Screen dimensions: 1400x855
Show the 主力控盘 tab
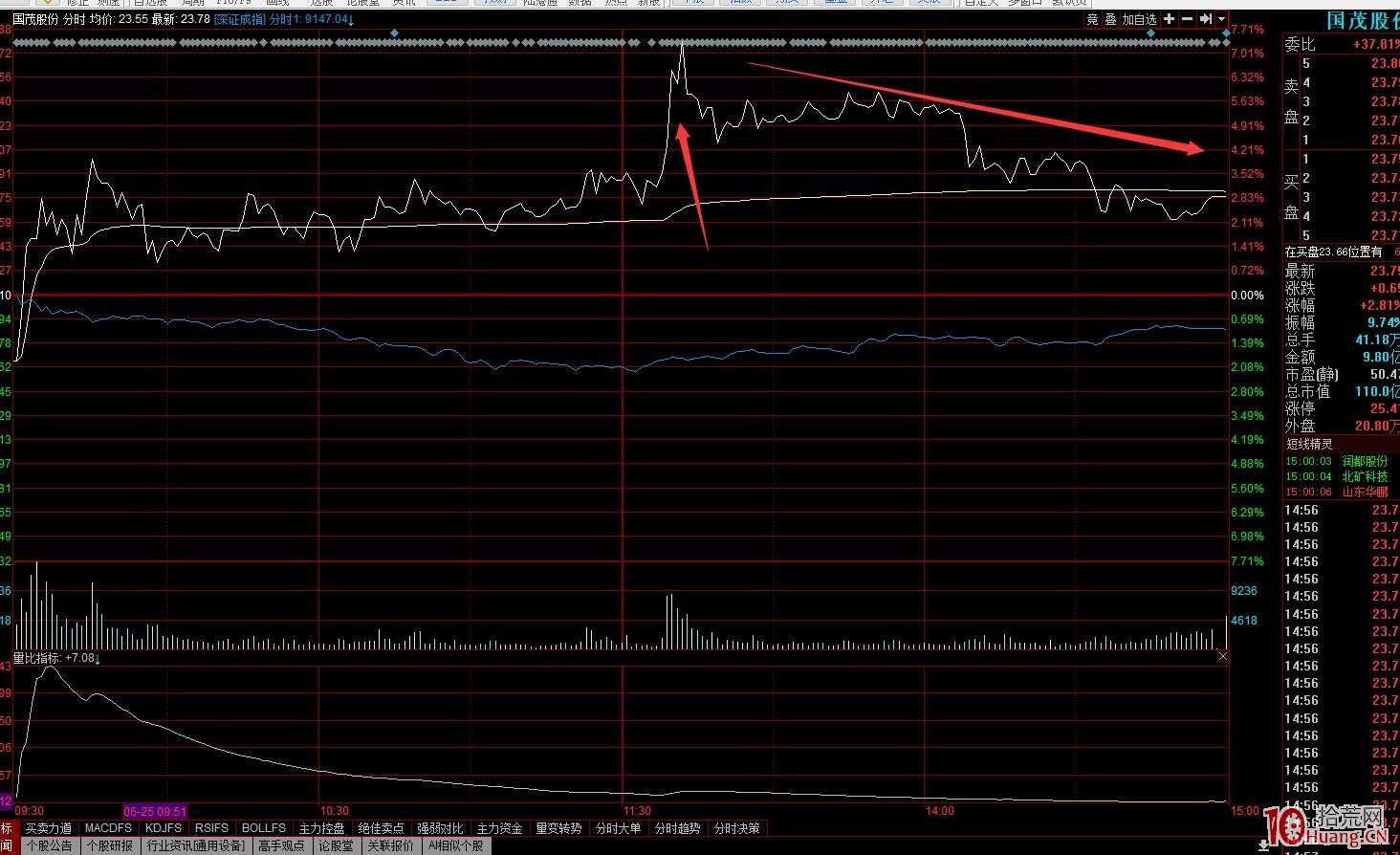pos(321,828)
